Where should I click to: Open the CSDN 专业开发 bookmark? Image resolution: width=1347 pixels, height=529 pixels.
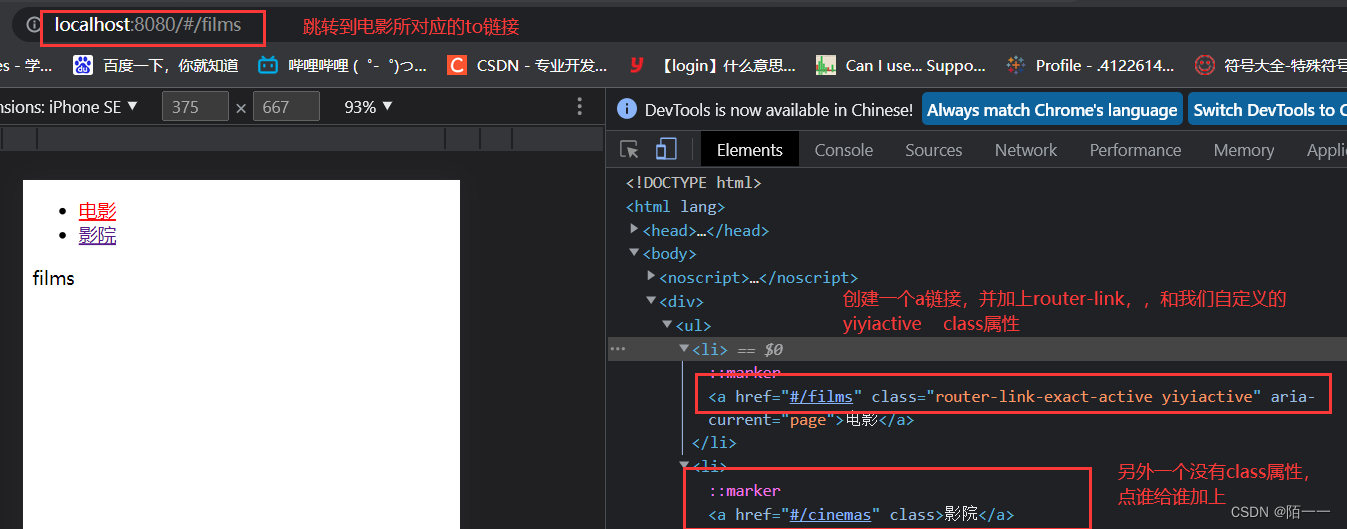[x=528, y=66]
